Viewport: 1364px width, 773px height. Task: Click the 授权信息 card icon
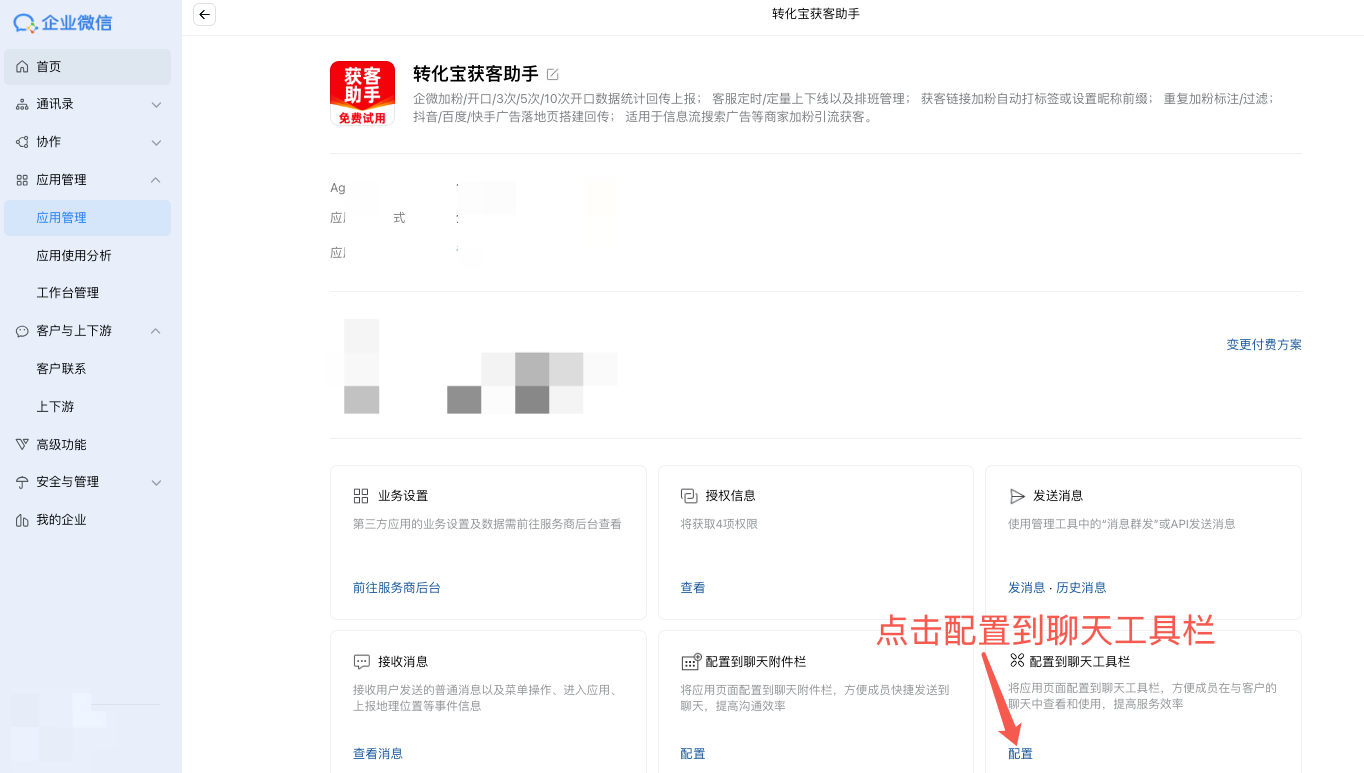tap(689, 496)
